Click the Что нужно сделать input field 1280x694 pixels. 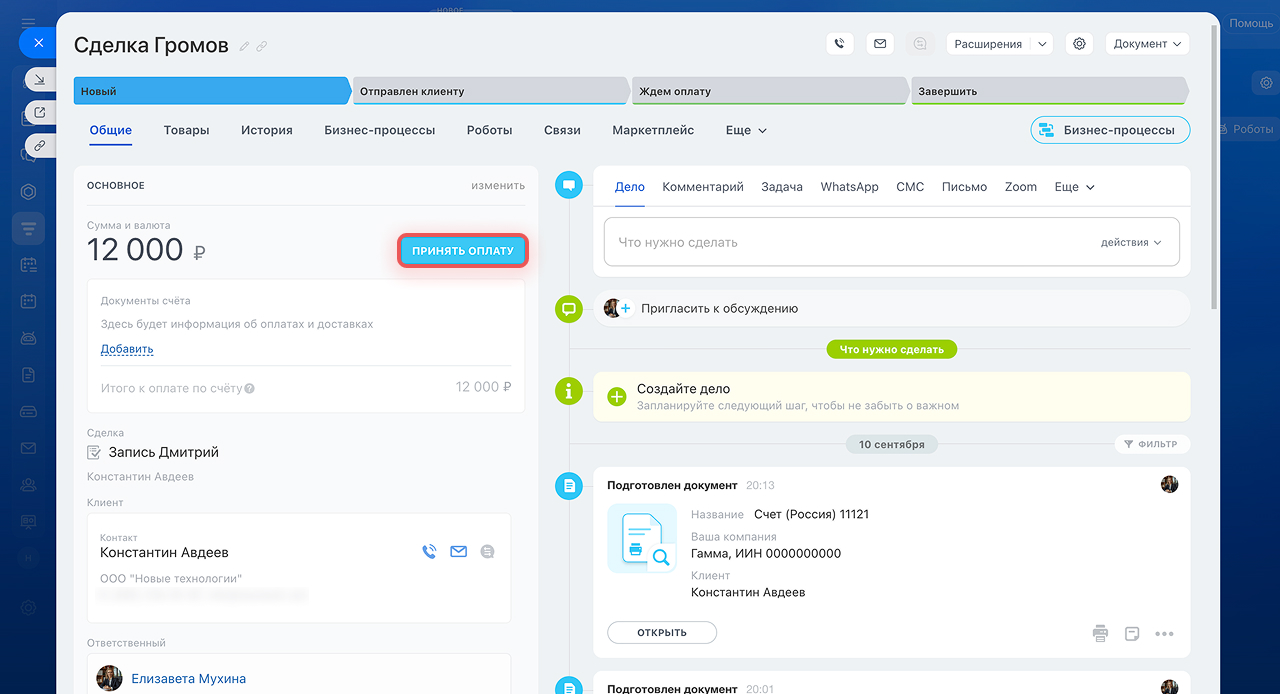click(840, 243)
